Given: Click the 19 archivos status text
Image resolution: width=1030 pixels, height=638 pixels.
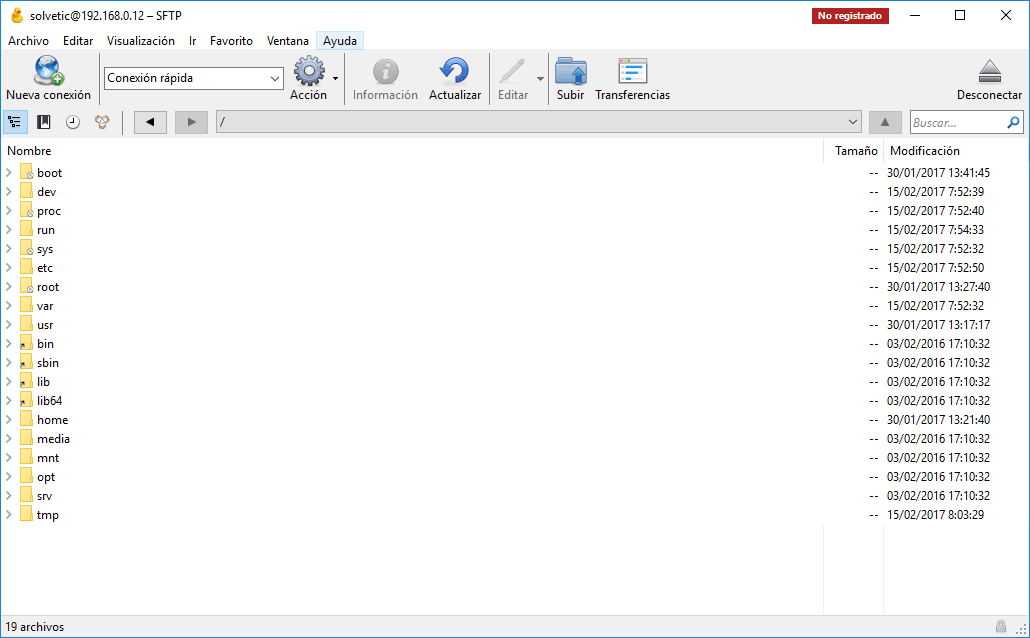Looking at the screenshot, I should click(35, 627).
